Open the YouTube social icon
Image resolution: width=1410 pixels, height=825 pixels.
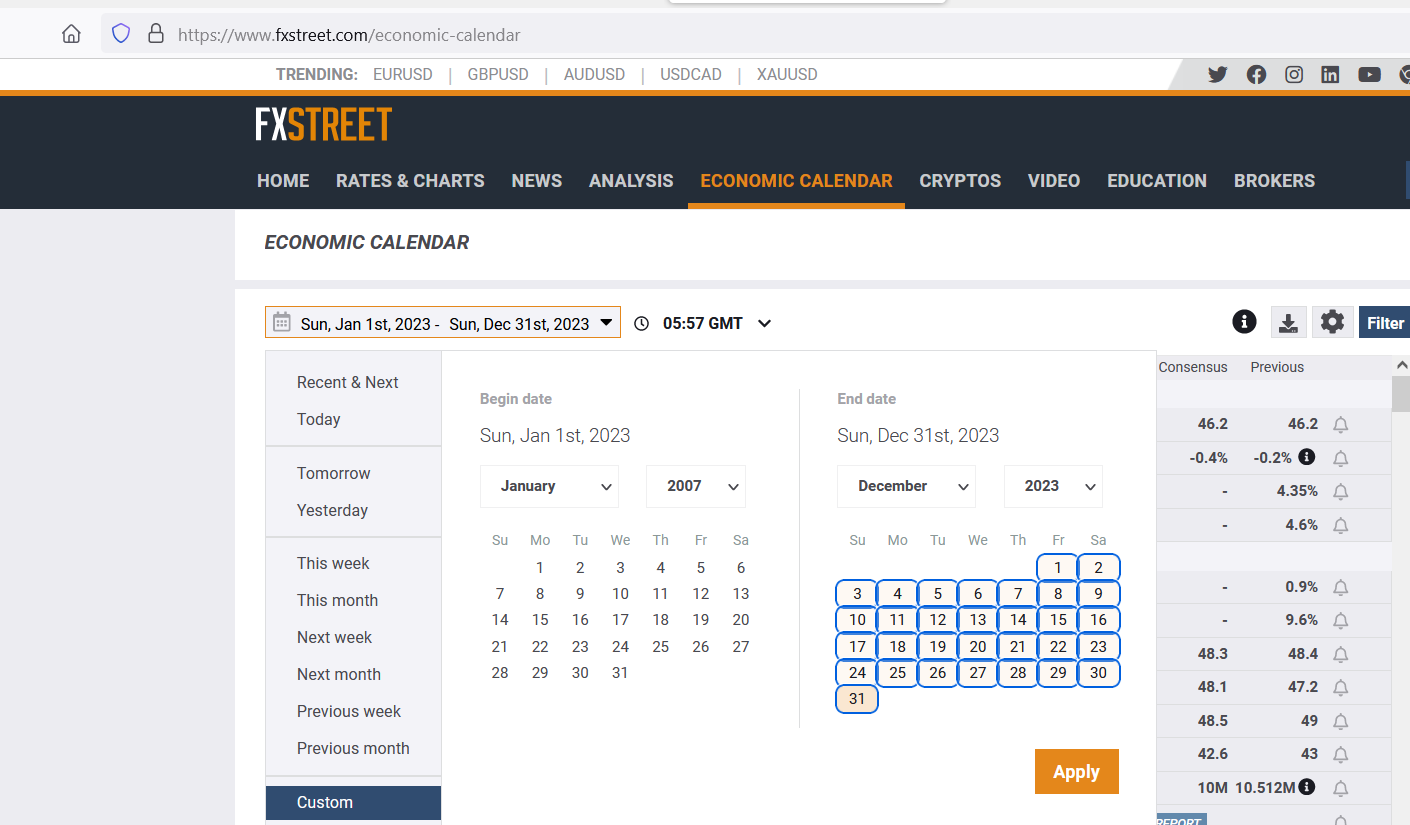(1369, 74)
